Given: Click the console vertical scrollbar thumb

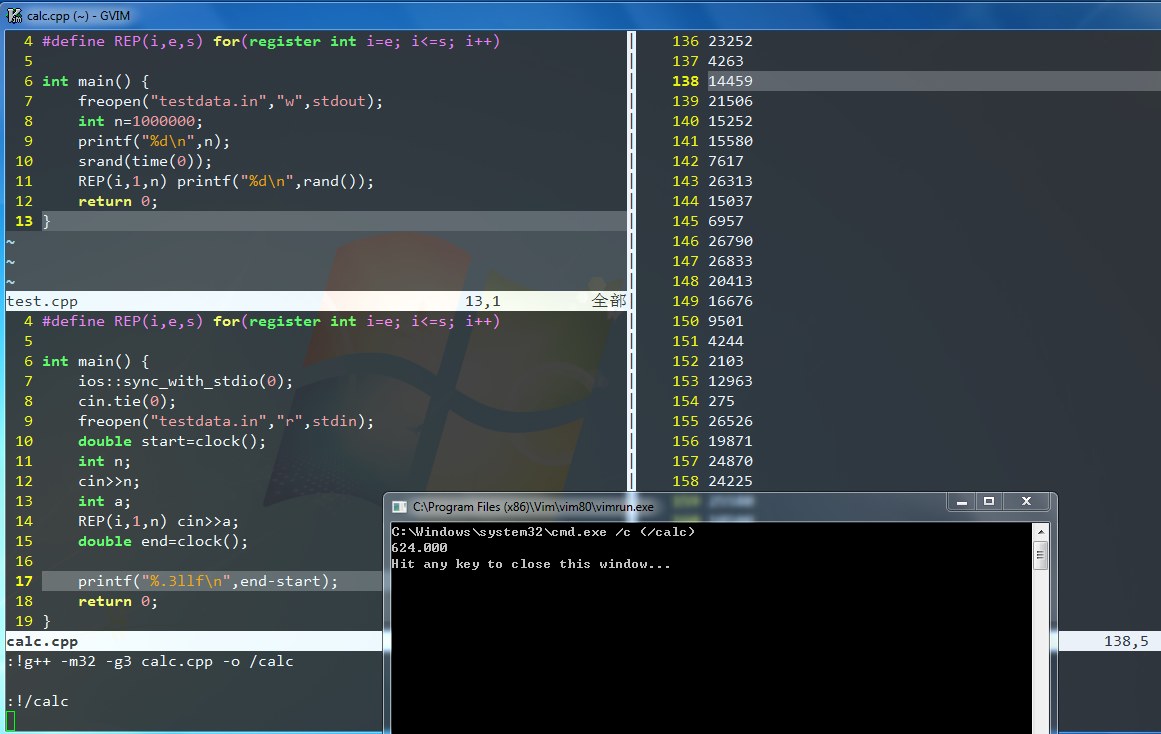Looking at the screenshot, I should pyautogui.click(x=1040, y=555).
